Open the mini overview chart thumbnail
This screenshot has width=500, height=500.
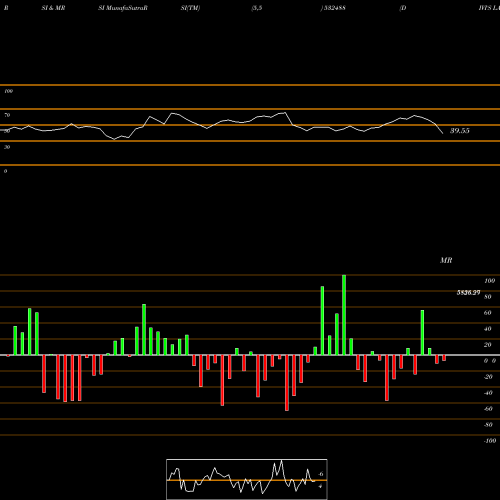coord(247,479)
